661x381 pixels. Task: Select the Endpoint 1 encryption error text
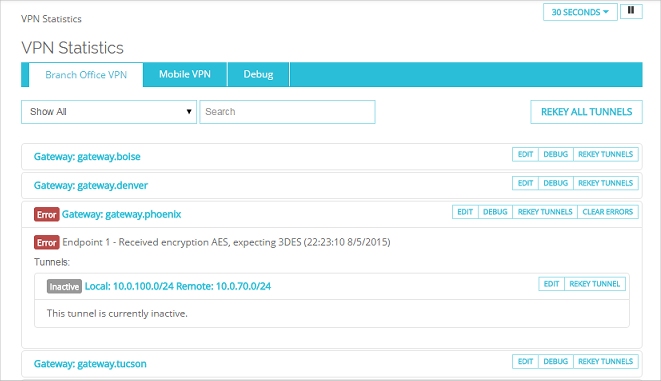click(226, 242)
